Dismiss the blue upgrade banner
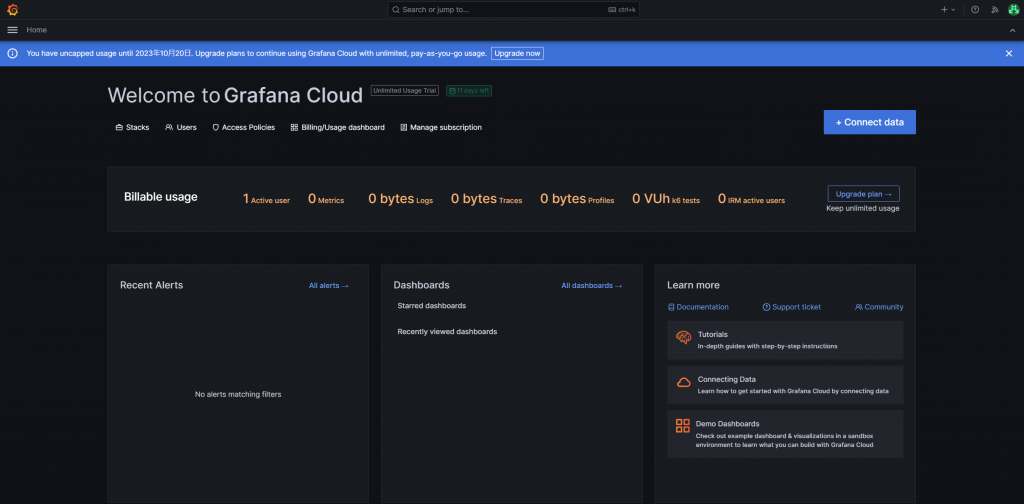 (x=1009, y=54)
